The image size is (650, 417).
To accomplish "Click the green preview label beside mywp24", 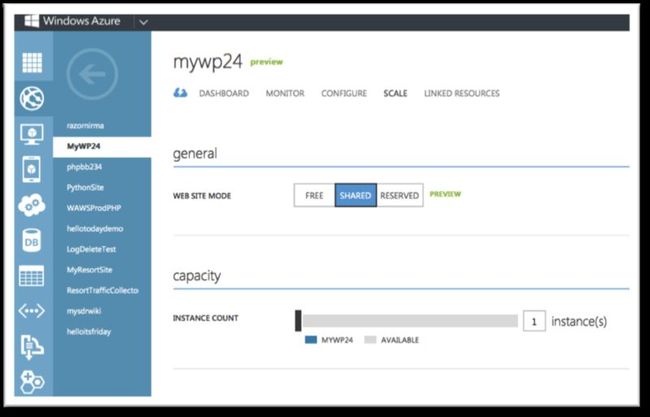I will [267, 62].
